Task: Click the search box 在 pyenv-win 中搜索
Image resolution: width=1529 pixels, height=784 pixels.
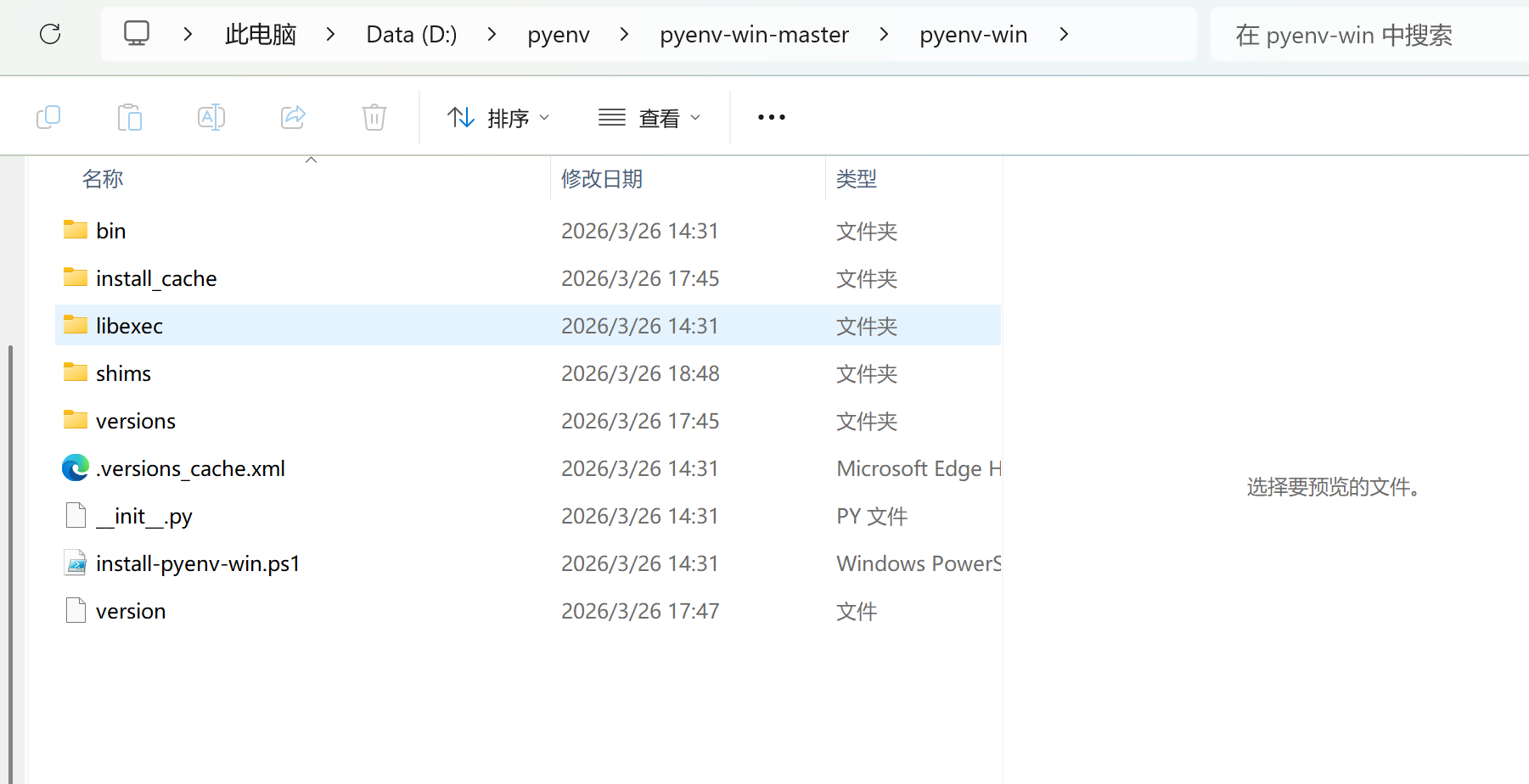Action: 1369,34
